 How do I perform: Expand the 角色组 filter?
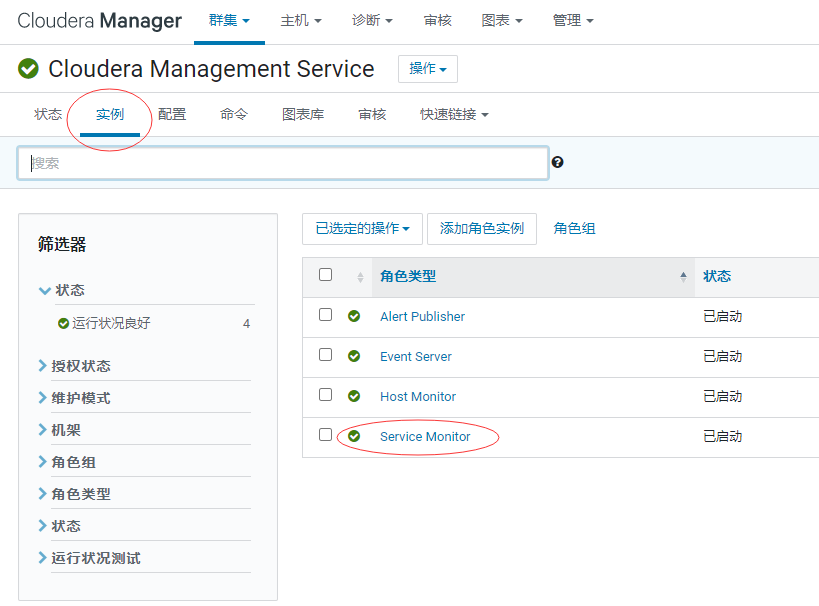click(67, 462)
